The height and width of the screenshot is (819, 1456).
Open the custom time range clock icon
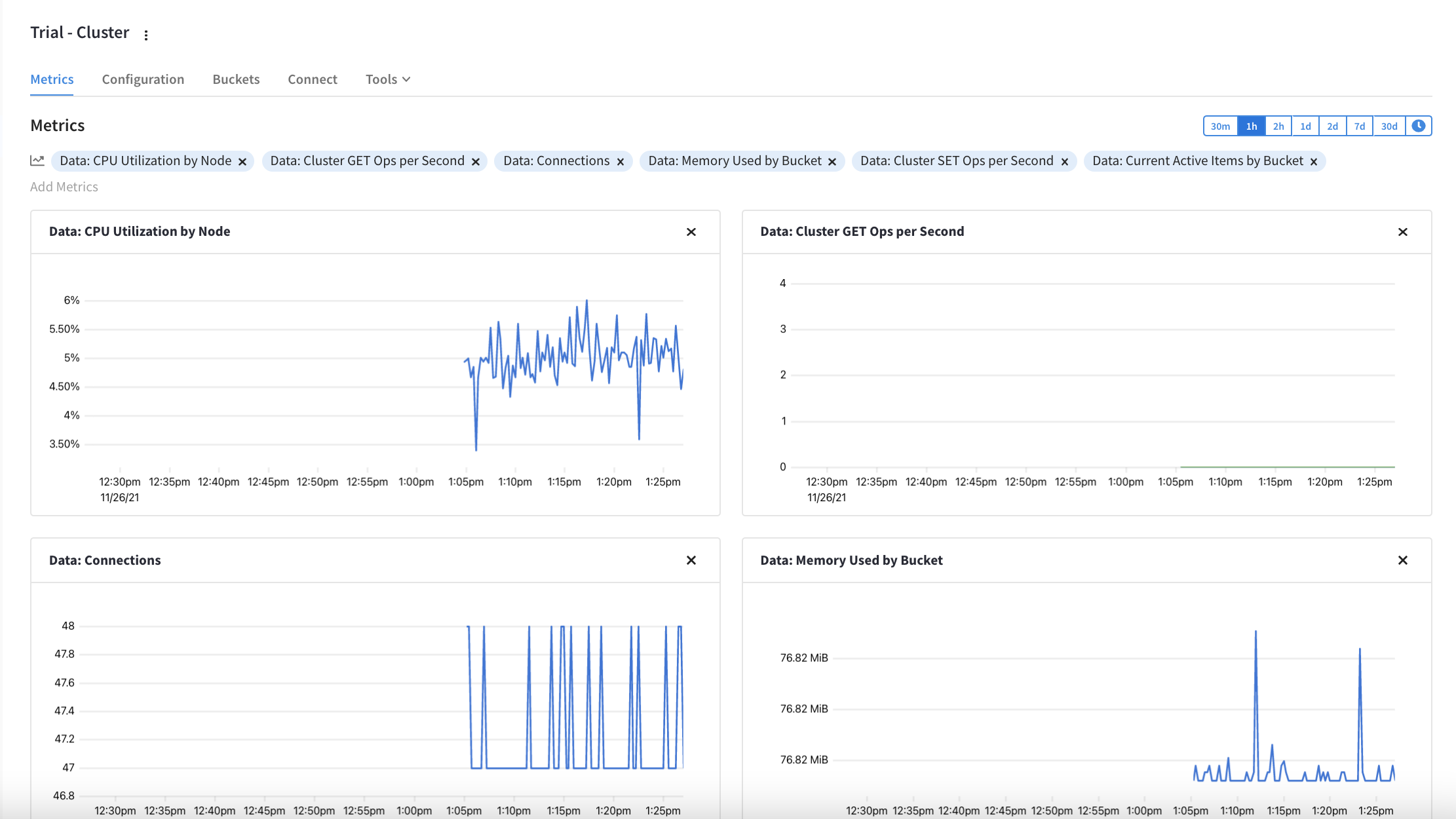[x=1419, y=125]
